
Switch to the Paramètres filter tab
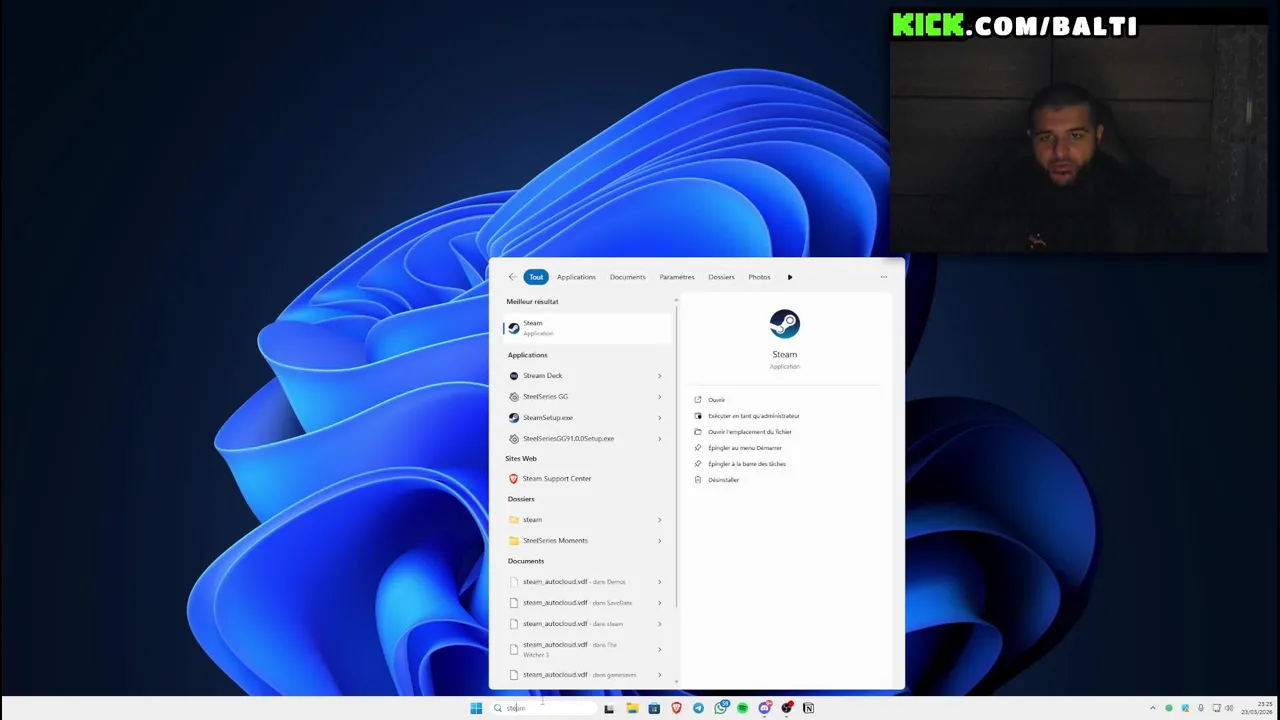pos(677,277)
